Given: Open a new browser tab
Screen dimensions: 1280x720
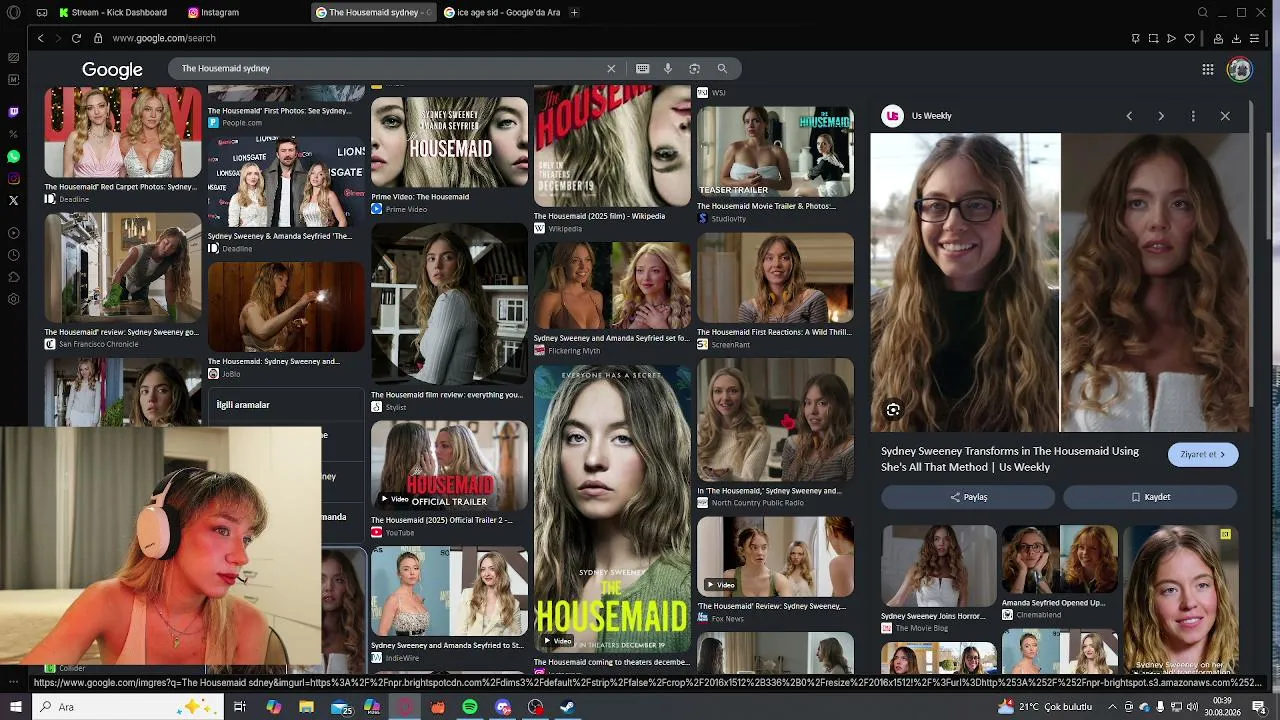Looking at the screenshot, I should click(574, 12).
